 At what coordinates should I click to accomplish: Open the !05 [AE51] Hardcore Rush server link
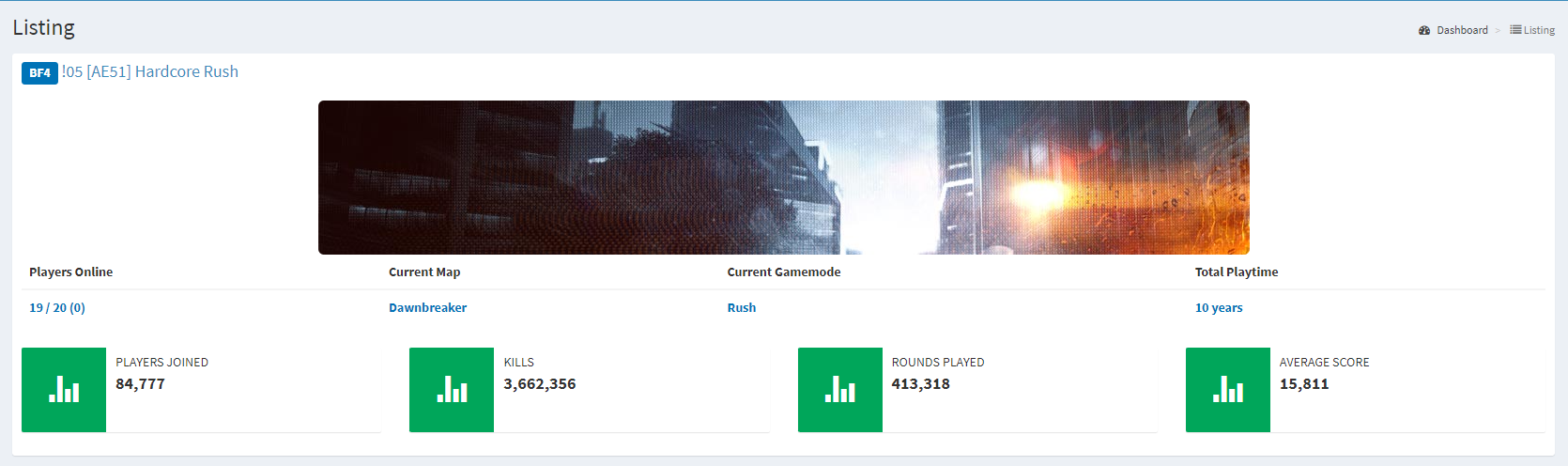coord(150,71)
